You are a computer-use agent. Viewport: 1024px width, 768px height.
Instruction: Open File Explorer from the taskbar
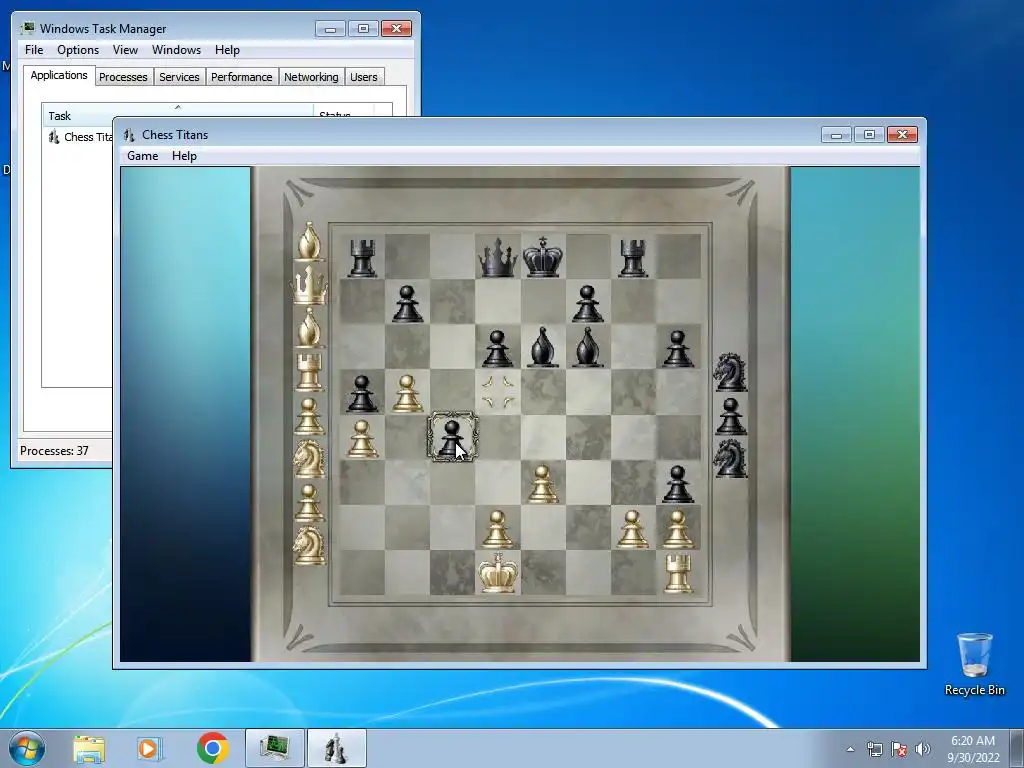click(x=89, y=748)
